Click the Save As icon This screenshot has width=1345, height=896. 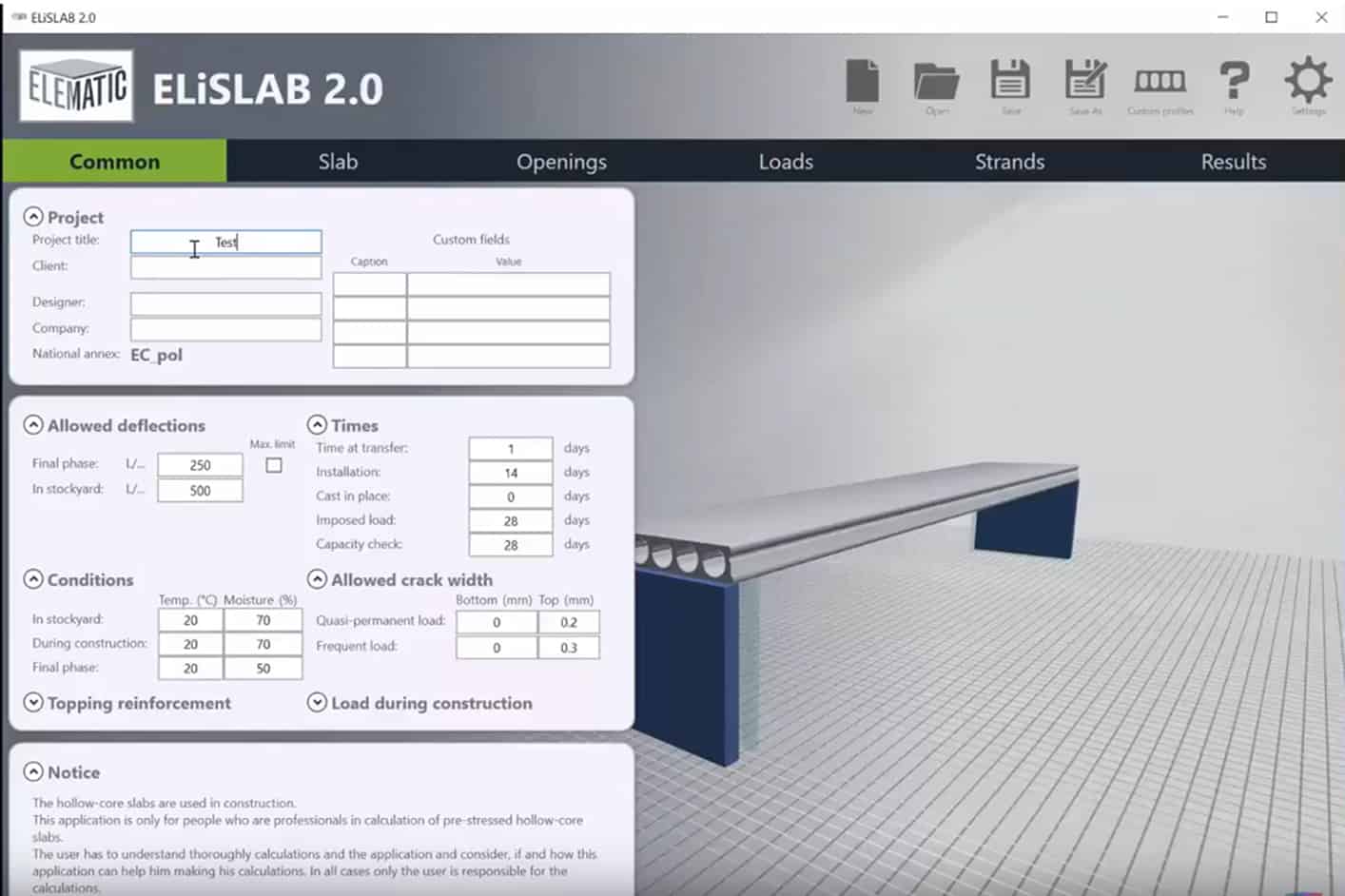(x=1085, y=80)
